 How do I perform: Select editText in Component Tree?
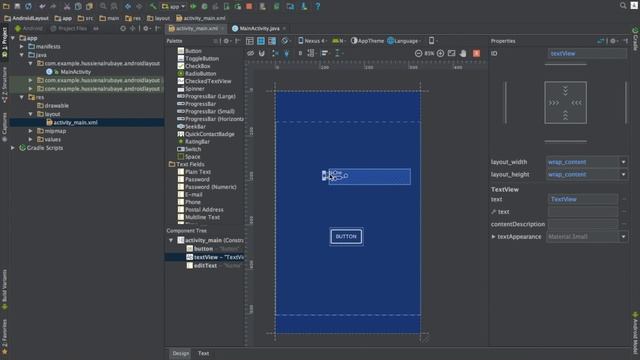tap(205, 266)
